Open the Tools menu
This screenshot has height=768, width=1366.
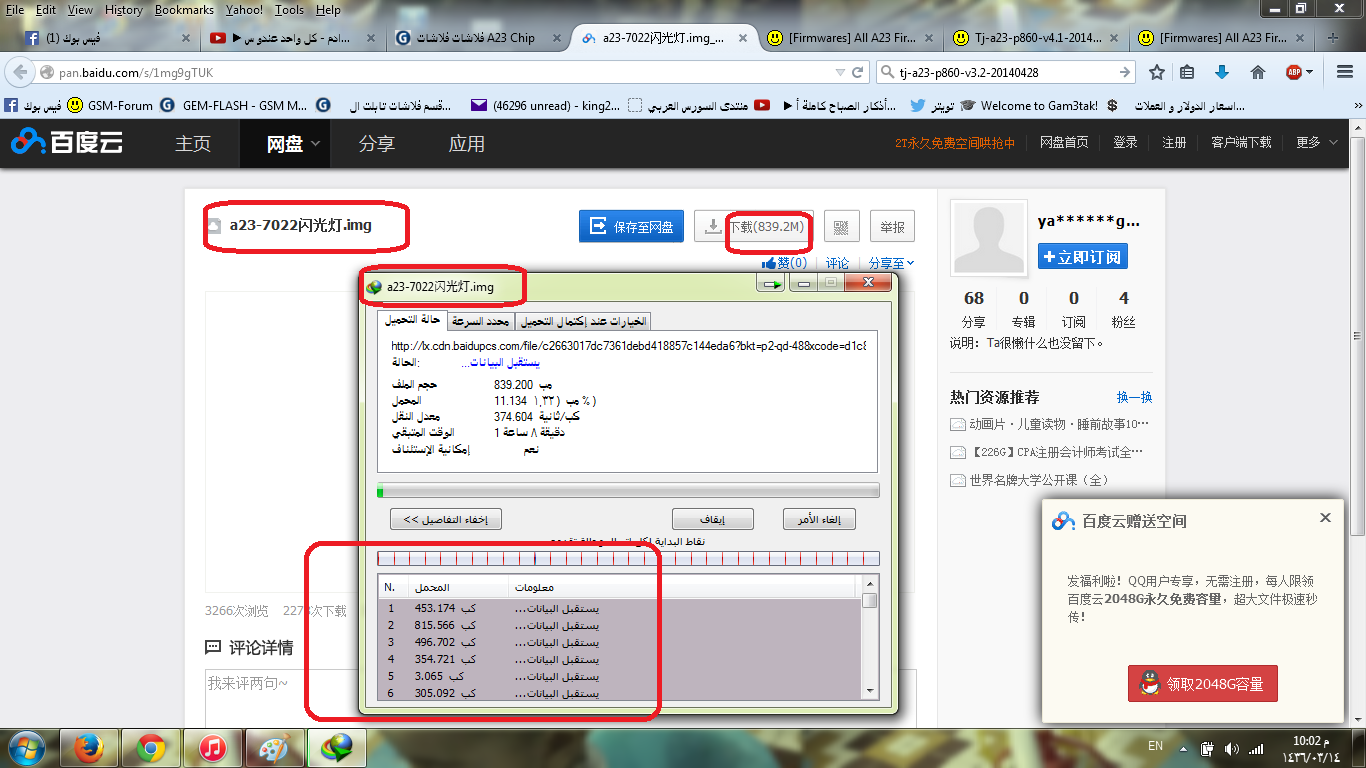[289, 10]
